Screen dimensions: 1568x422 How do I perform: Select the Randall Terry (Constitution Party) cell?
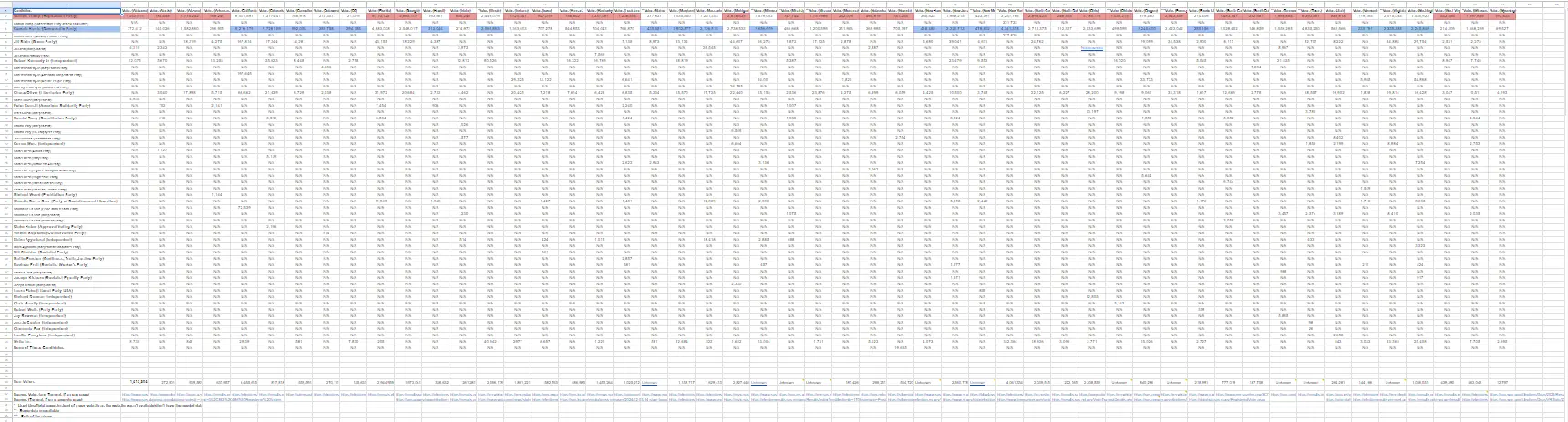click(x=55, y=118)
